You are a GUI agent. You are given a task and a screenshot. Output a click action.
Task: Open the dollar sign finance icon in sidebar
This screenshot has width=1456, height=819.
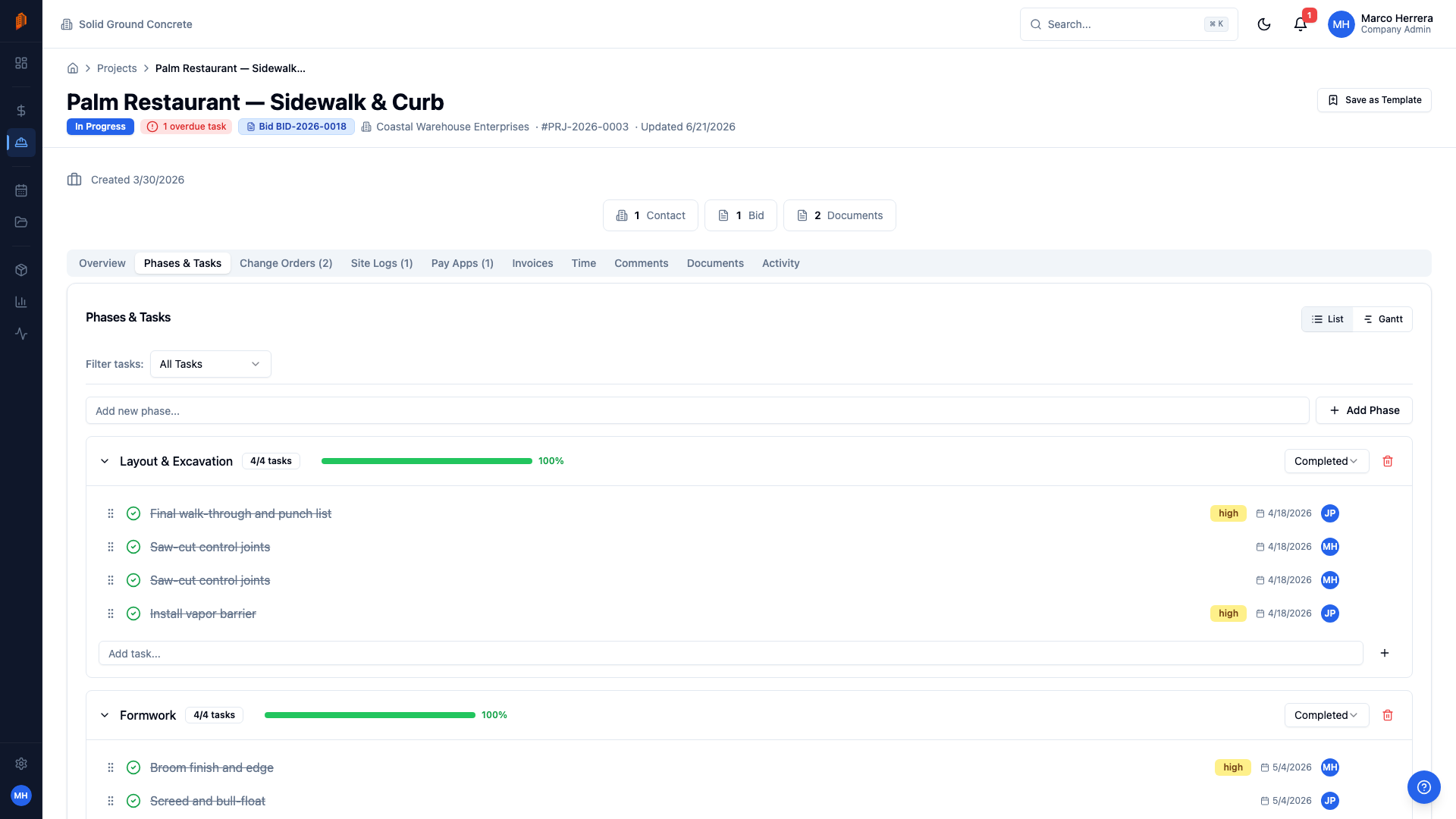pyautogui.click(x=21, y=111)
